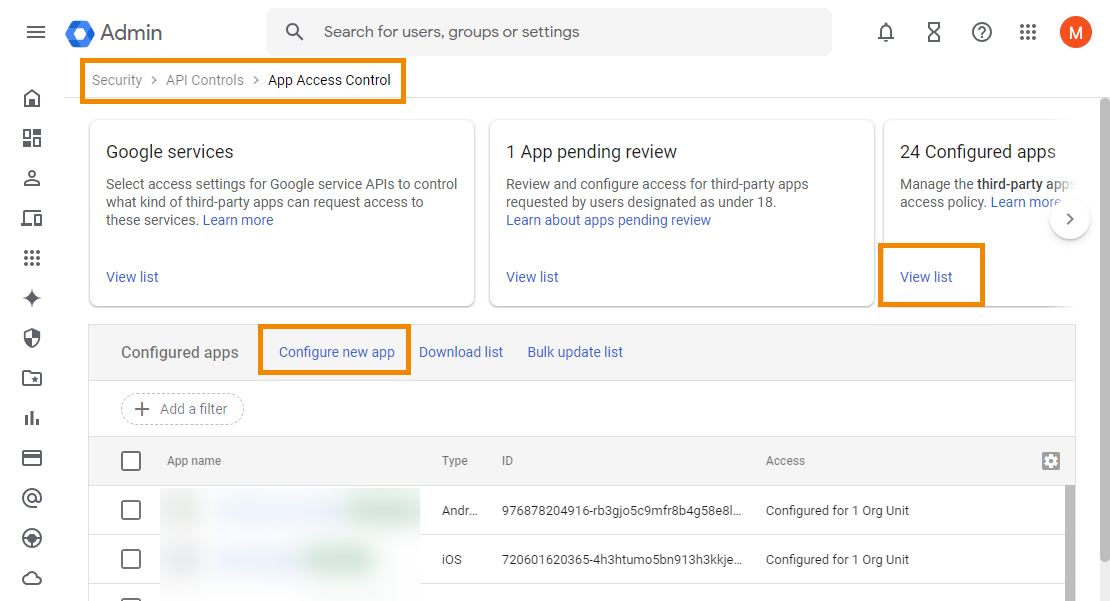Collapse the navigation with the hamburger menu
The image size is (1110, 601).
[36, 32]
